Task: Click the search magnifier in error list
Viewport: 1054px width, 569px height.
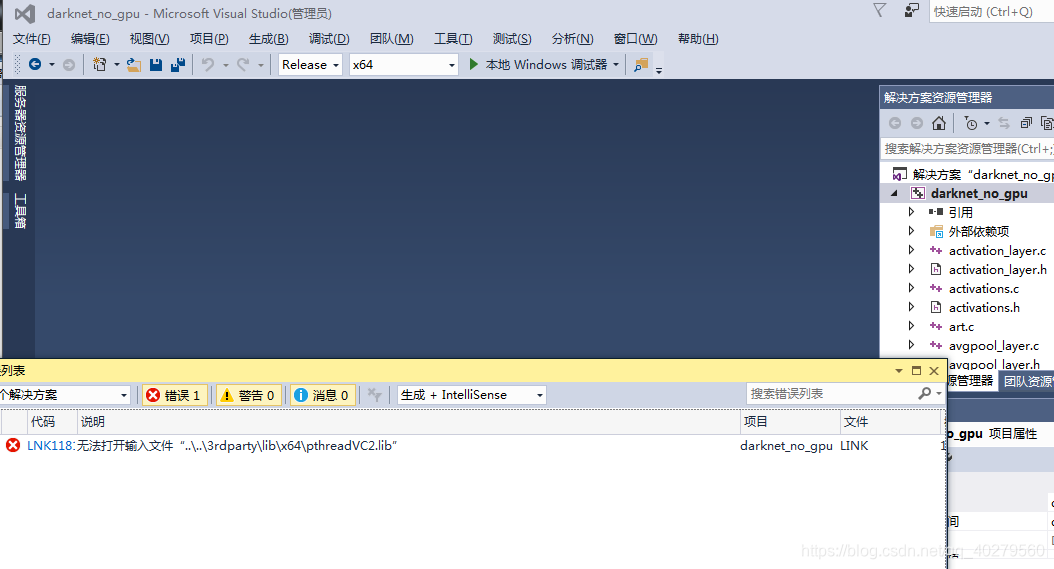Action: [x=925, y=393]
